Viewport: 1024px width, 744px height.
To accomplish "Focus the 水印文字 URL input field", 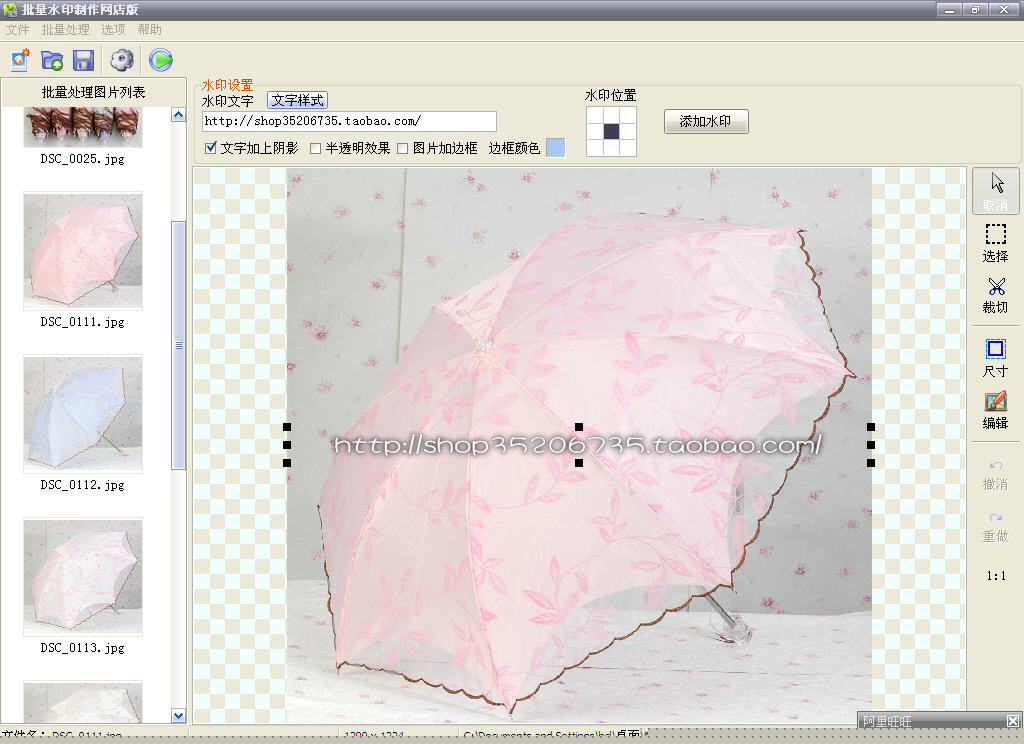I will (349, 121).
